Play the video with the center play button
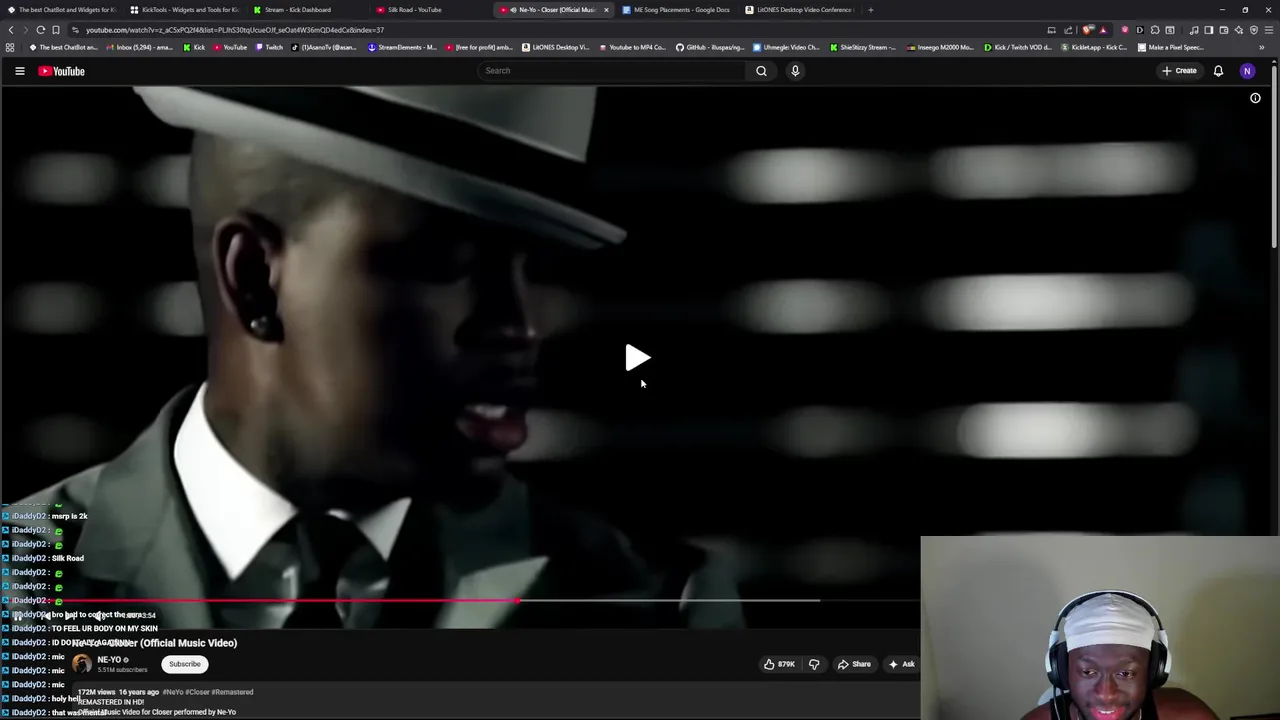This screenshot has width=1280, height=720. (637, 358)
